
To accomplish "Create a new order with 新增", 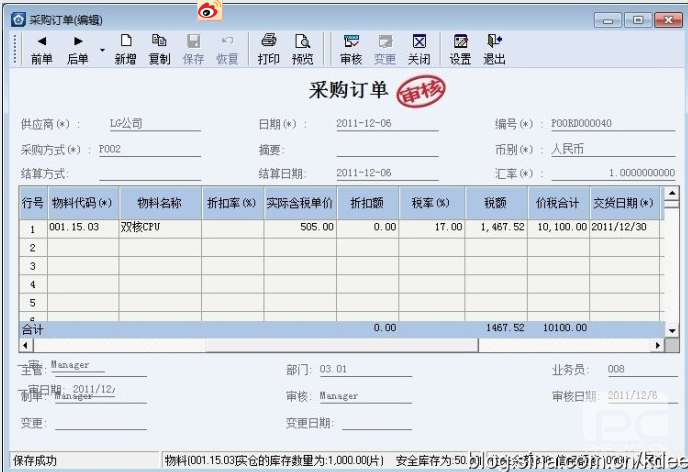I will [x=125, y=49].
